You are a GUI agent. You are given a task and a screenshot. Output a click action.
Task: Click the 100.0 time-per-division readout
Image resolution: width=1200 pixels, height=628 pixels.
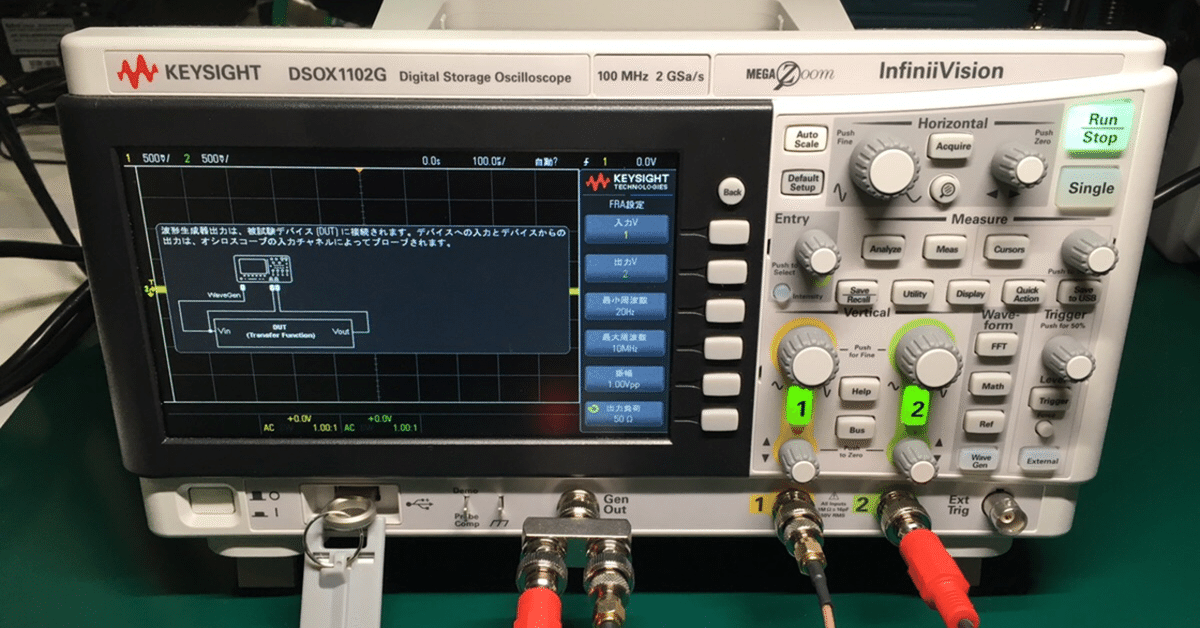point(489,160)
